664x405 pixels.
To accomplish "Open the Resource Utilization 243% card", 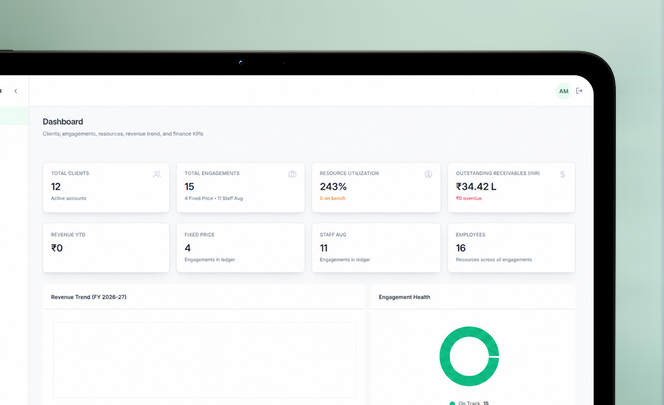I will pyautogui.click(x=376, y=187).
